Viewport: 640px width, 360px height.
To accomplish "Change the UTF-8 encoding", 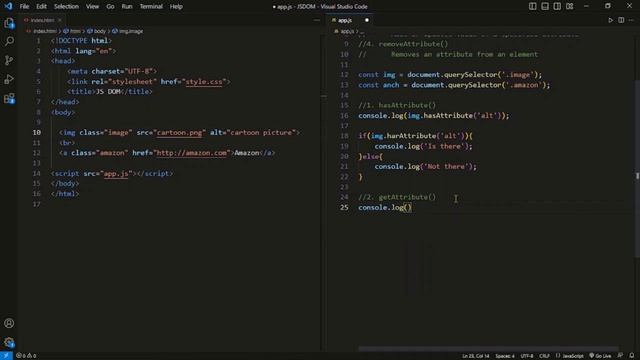I will tap(527, 356).
